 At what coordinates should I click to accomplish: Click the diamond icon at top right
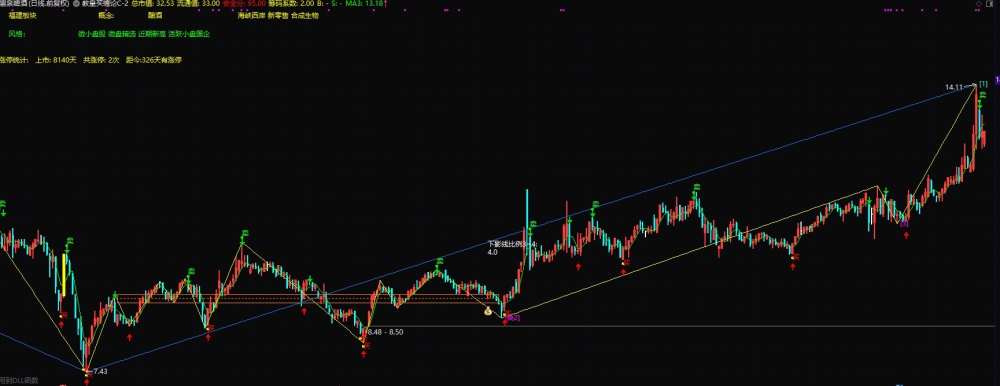(979, 4)
